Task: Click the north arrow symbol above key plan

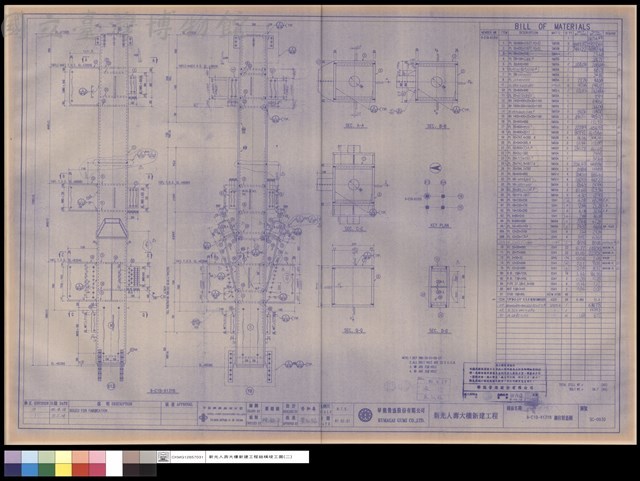Action: pyautogui.click(x=436, y=167)
